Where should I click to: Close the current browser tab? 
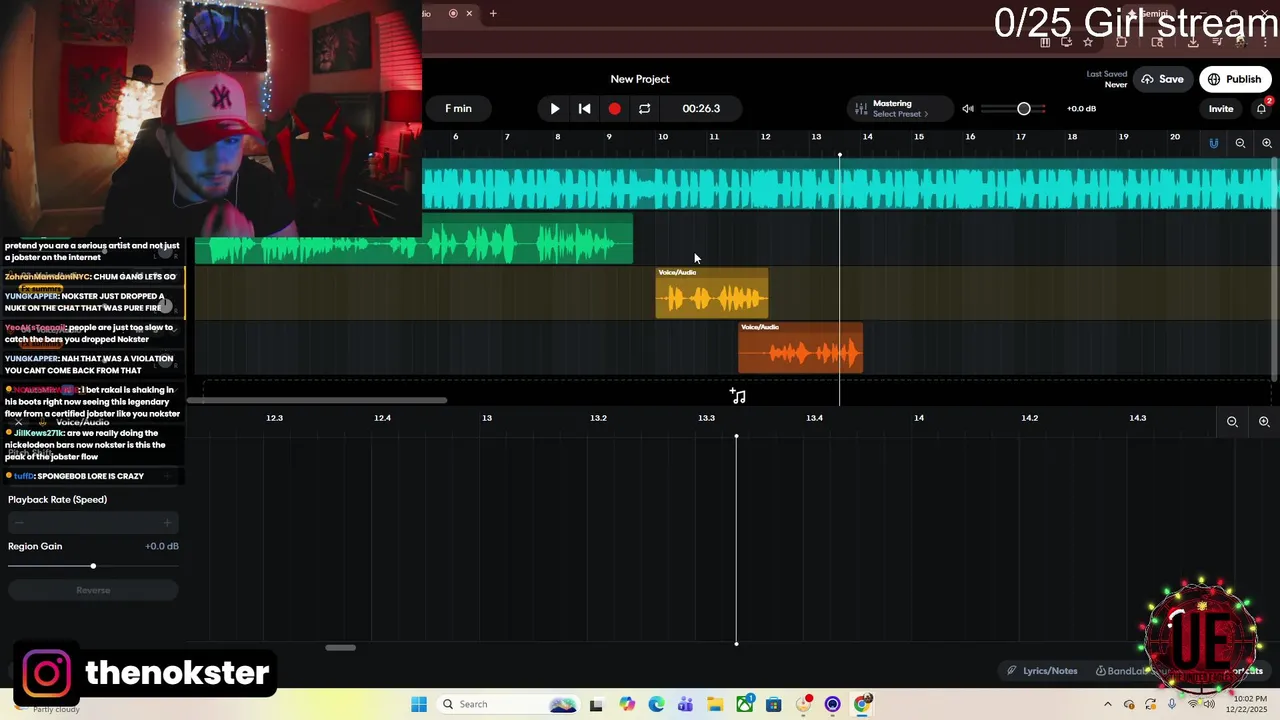tap(469, 13)
